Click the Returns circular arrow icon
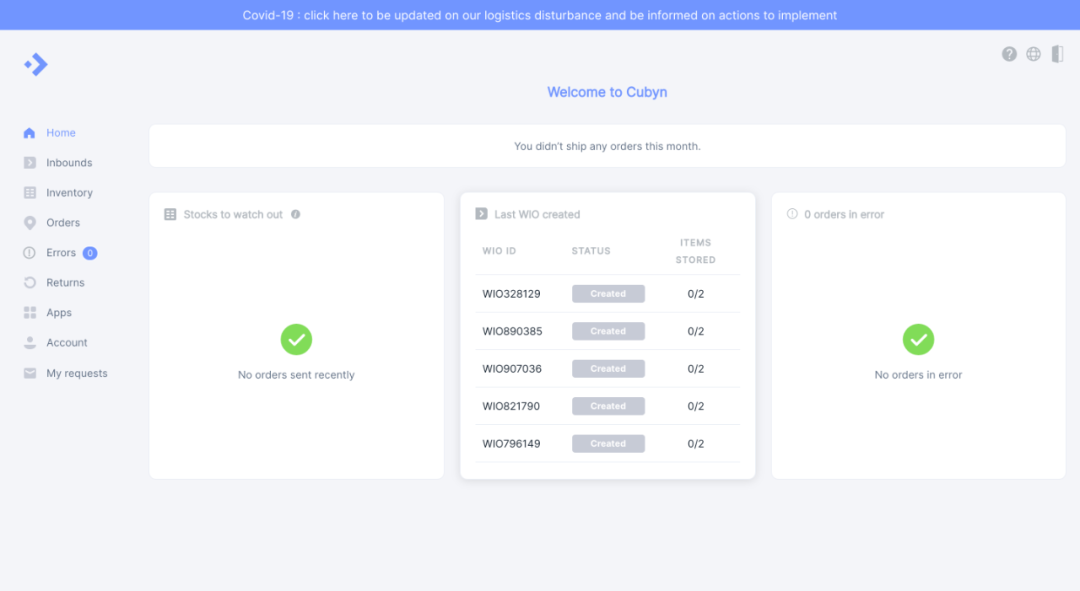 (30, 282)
